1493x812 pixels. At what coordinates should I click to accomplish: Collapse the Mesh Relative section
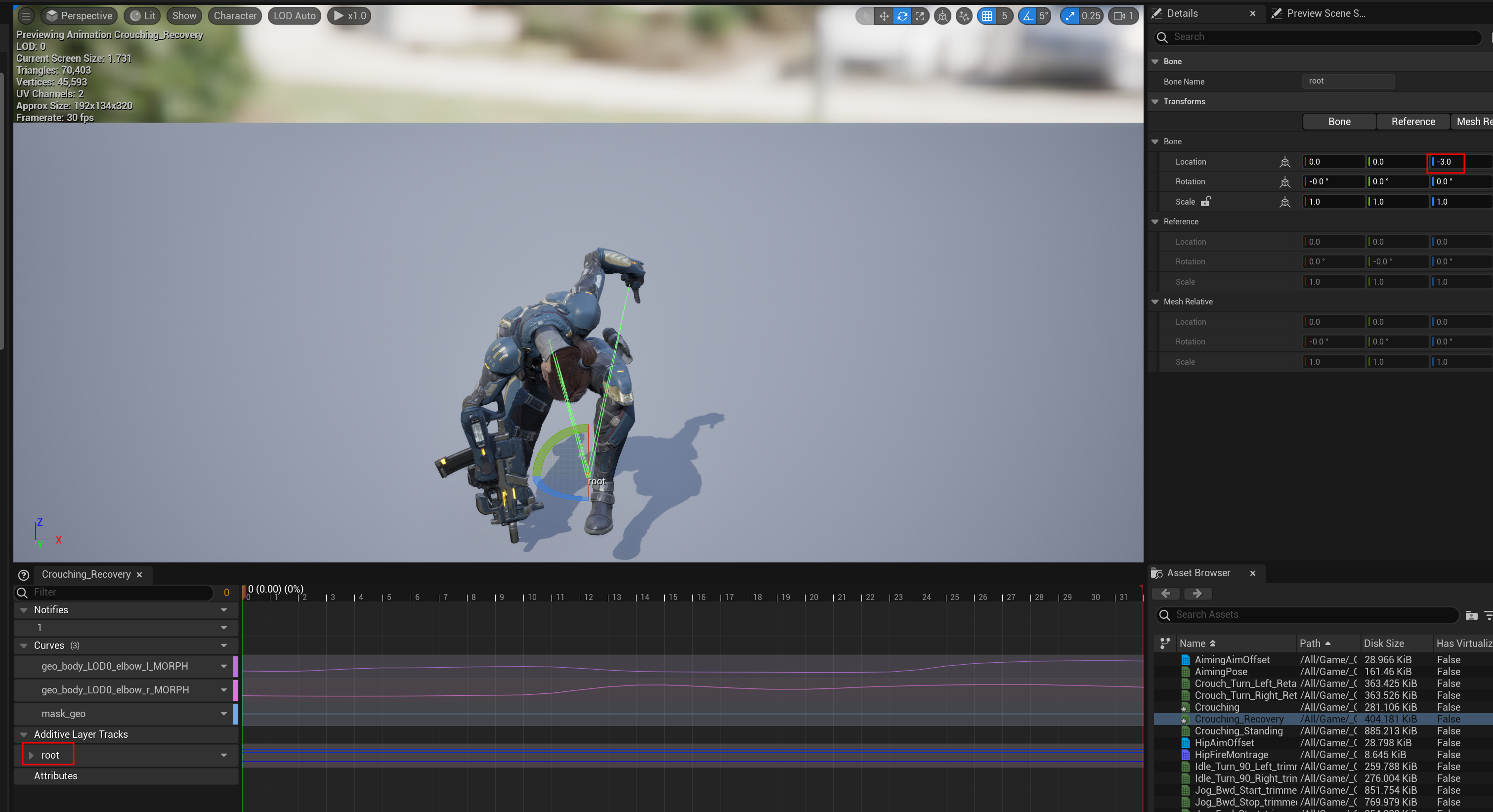(x=1154, y=302)
